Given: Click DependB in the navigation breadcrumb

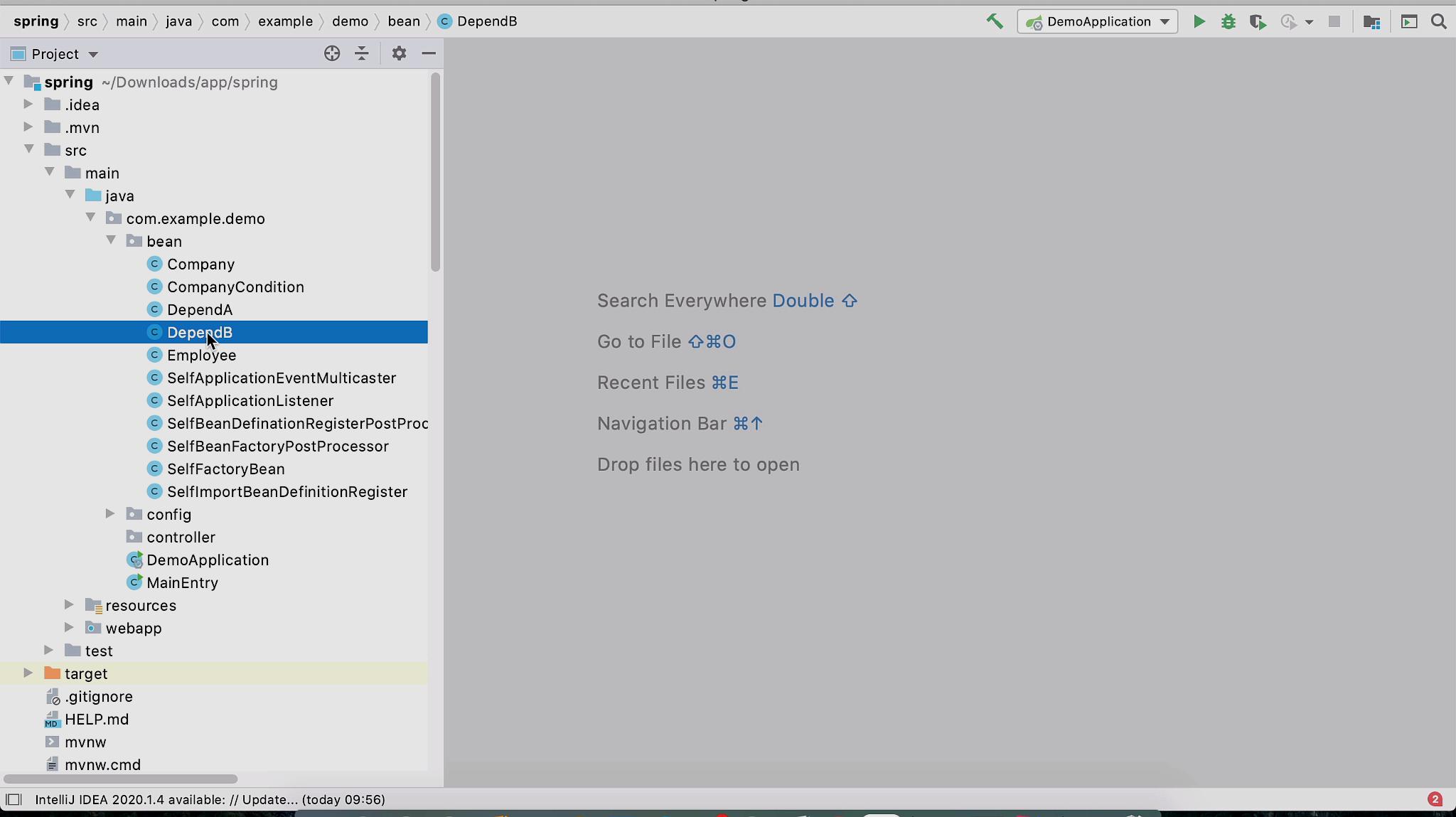Looking at the screenshot, I should coord(487,21).
